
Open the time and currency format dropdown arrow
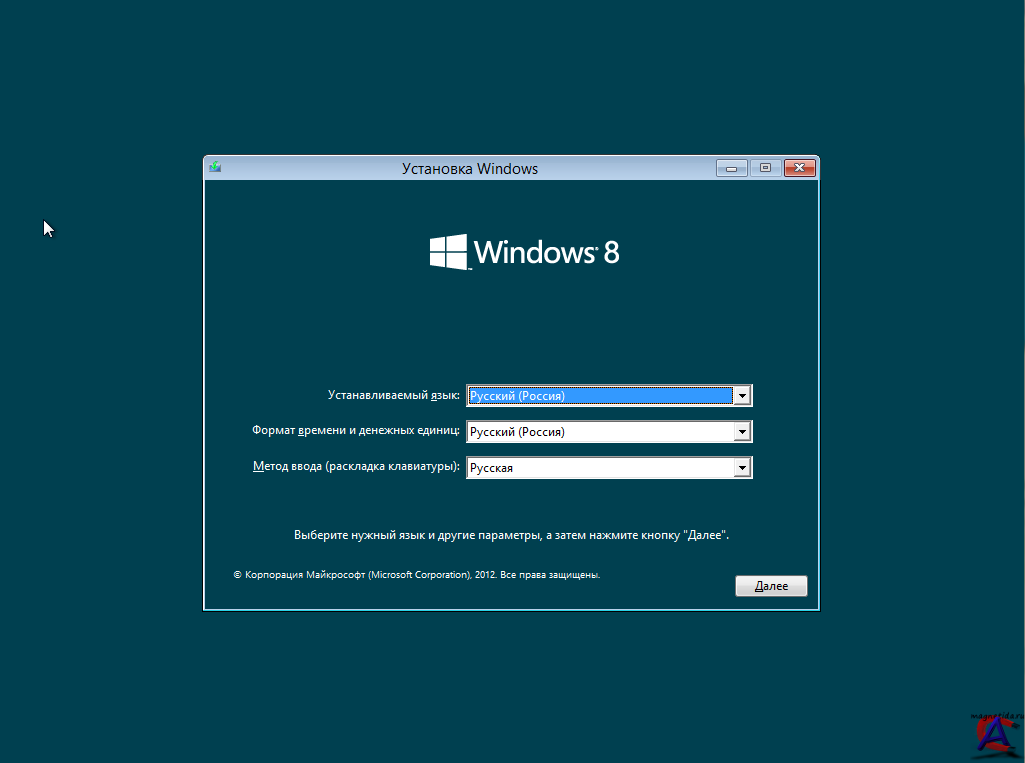[742, 432]
